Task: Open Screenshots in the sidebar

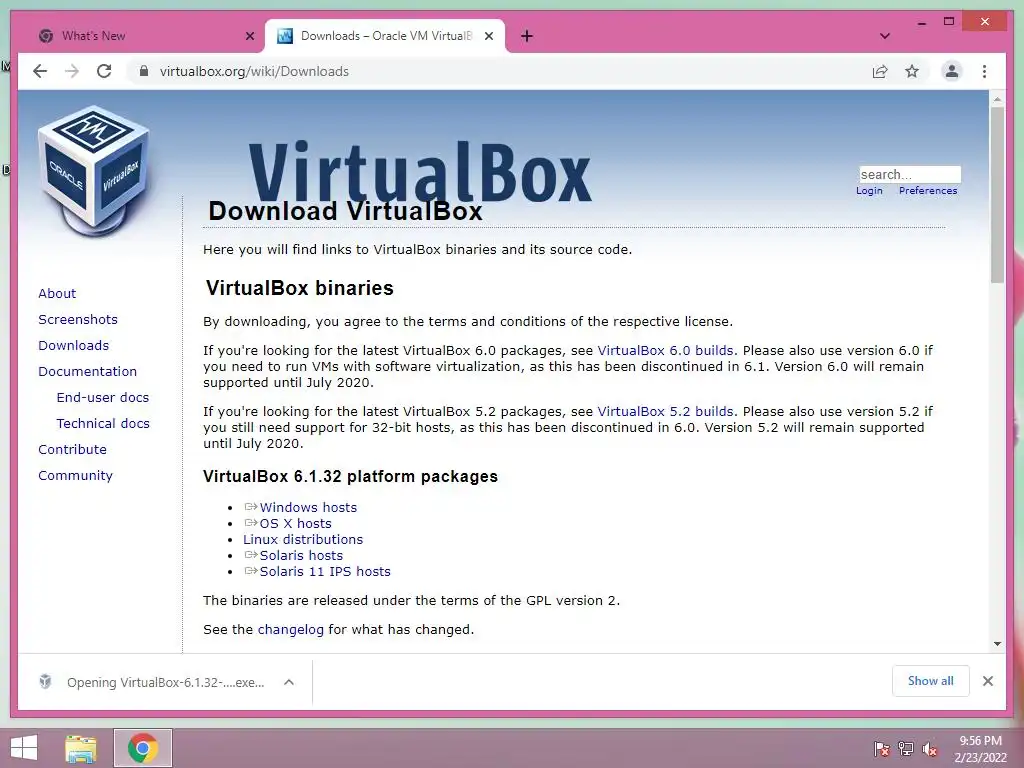Action: (x=78, y=319)
